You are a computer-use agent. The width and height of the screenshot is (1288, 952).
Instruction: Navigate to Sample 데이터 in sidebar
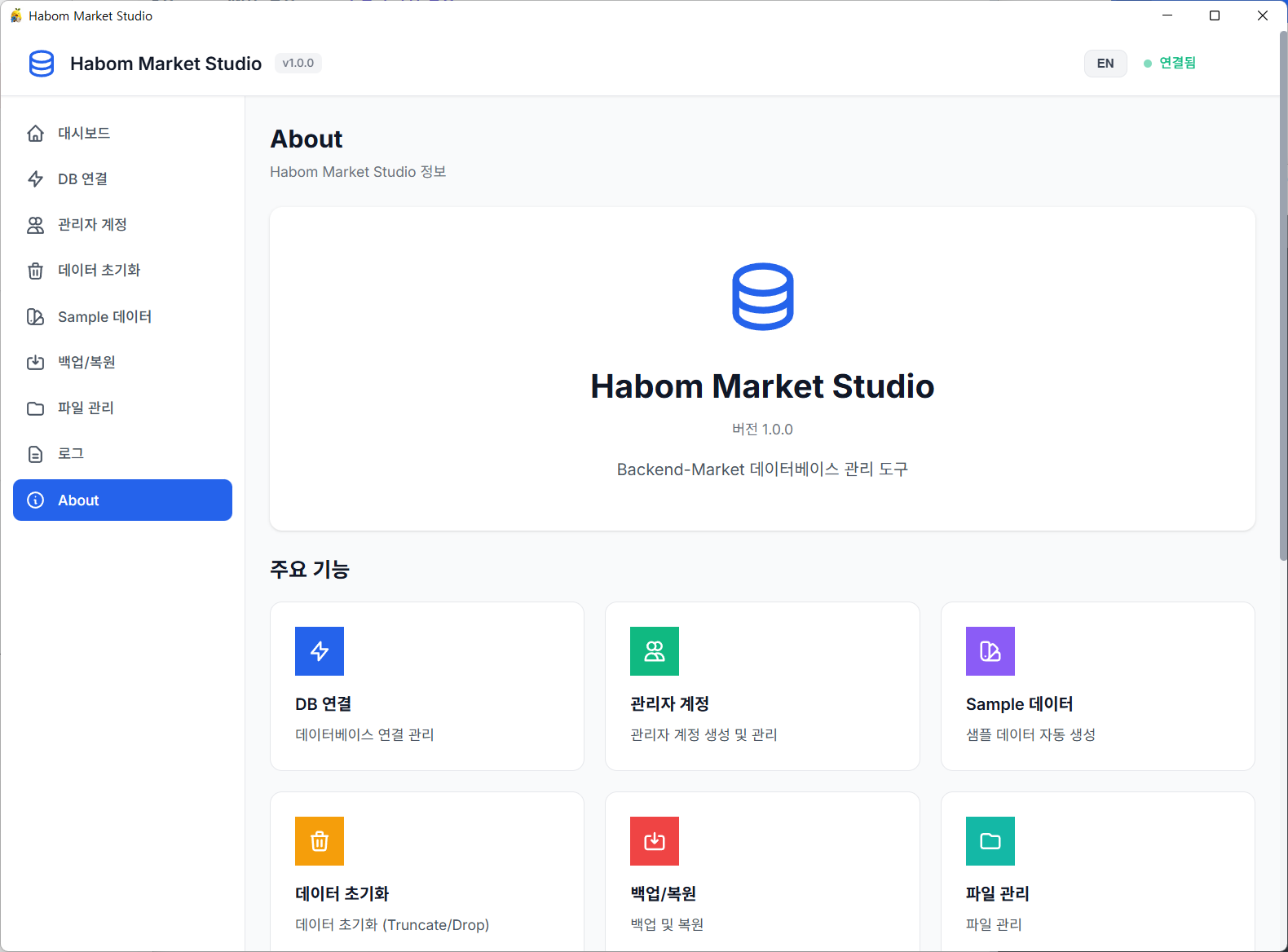(x=104, y=316)
